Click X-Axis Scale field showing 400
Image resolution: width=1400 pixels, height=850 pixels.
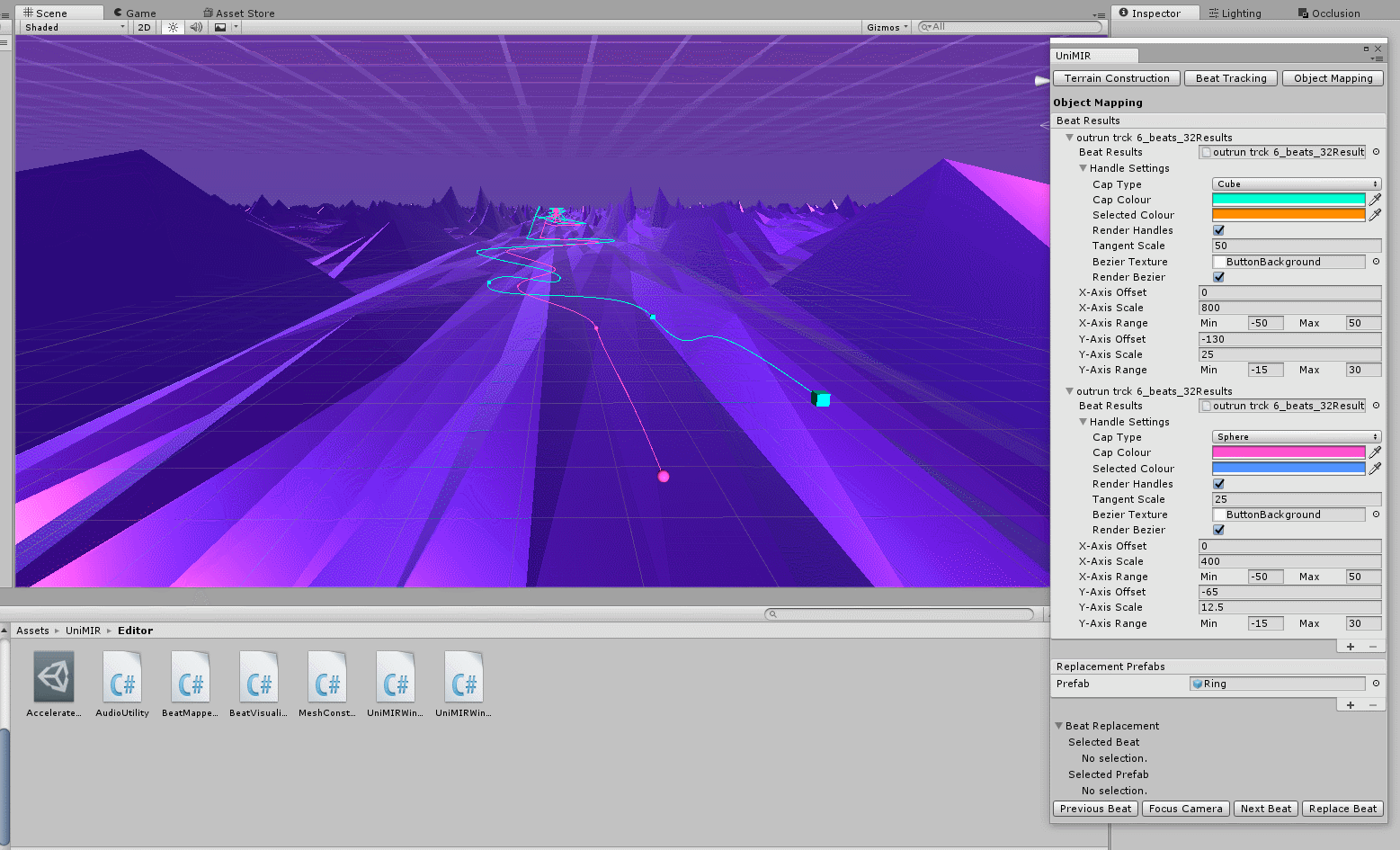pyautogui.click(x=1290, y=561)
